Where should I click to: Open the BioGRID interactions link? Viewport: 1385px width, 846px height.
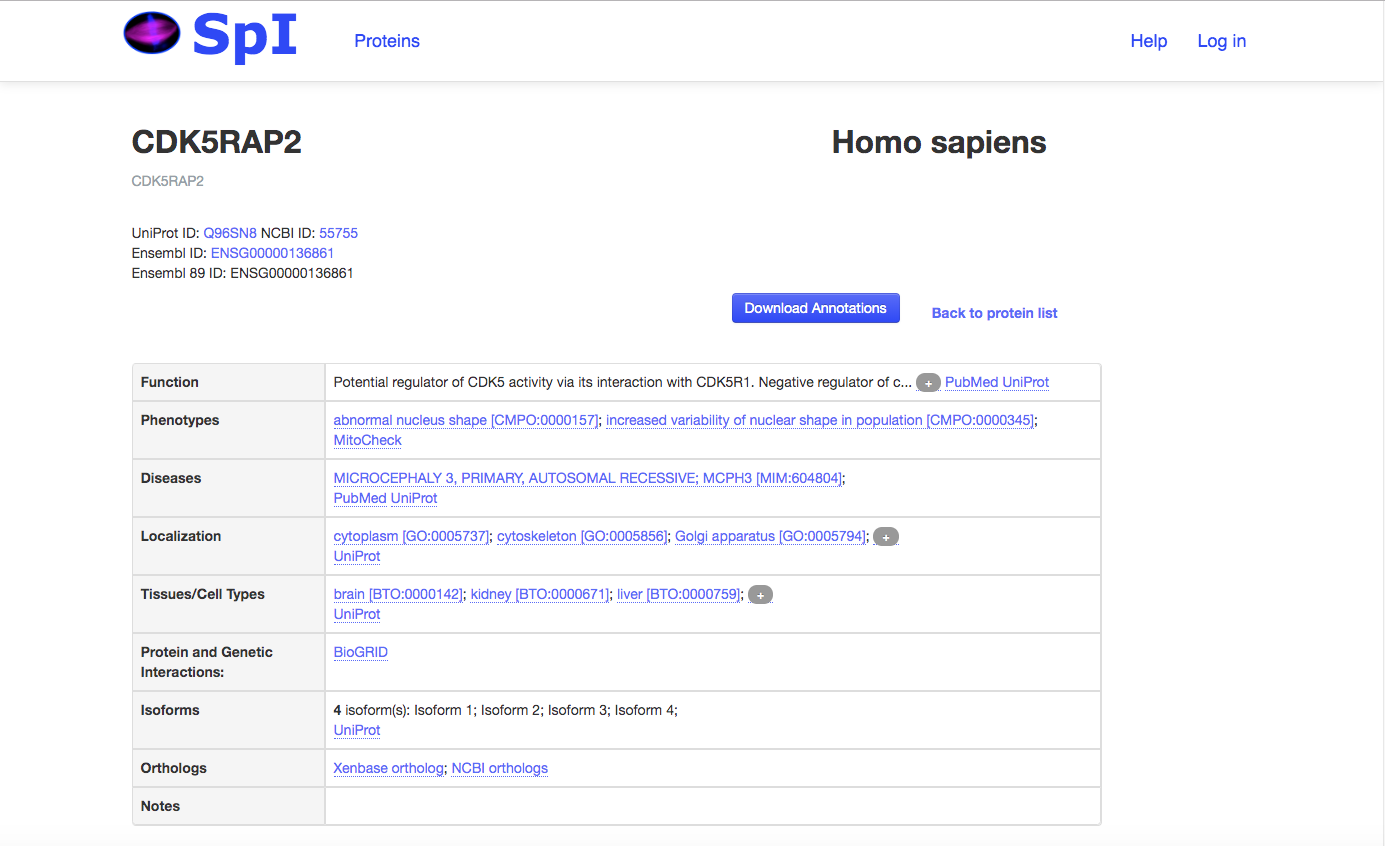(360, 652)
